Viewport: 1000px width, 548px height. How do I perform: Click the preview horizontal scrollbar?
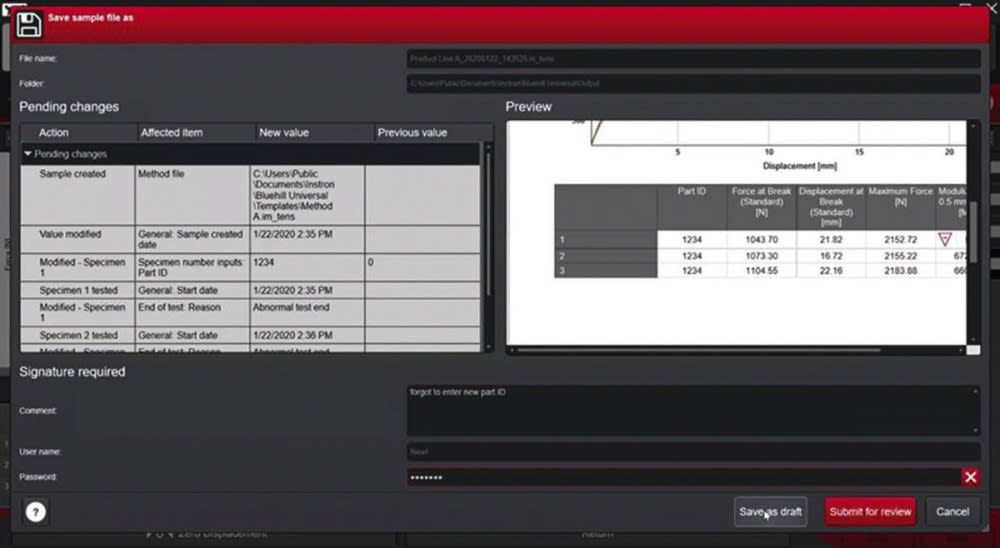(x=698, y=350)
